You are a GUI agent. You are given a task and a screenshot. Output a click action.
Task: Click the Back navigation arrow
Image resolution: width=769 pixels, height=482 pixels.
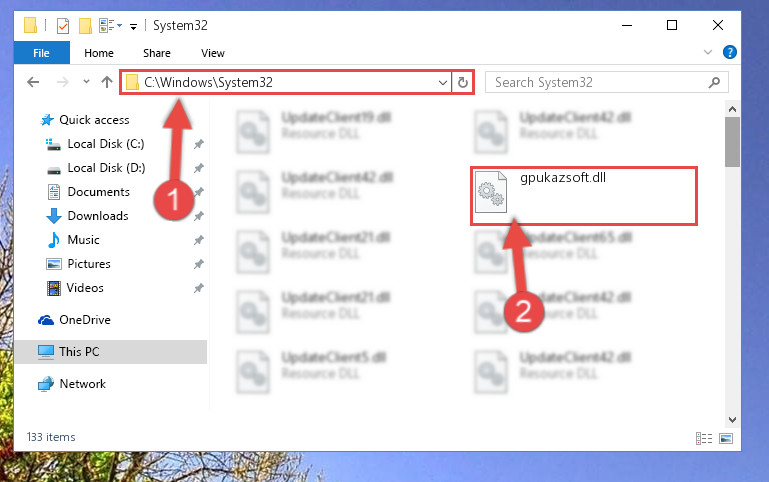[33, 82]
